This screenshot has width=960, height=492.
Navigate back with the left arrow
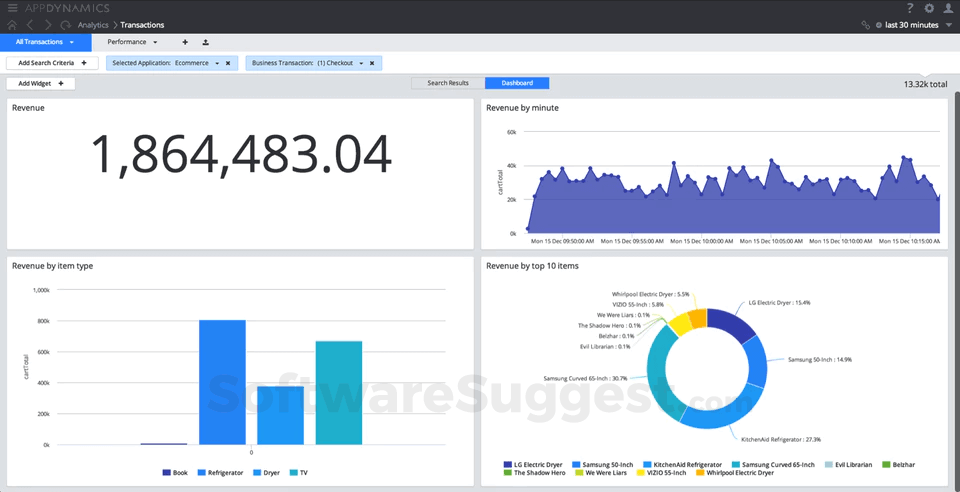30,25
